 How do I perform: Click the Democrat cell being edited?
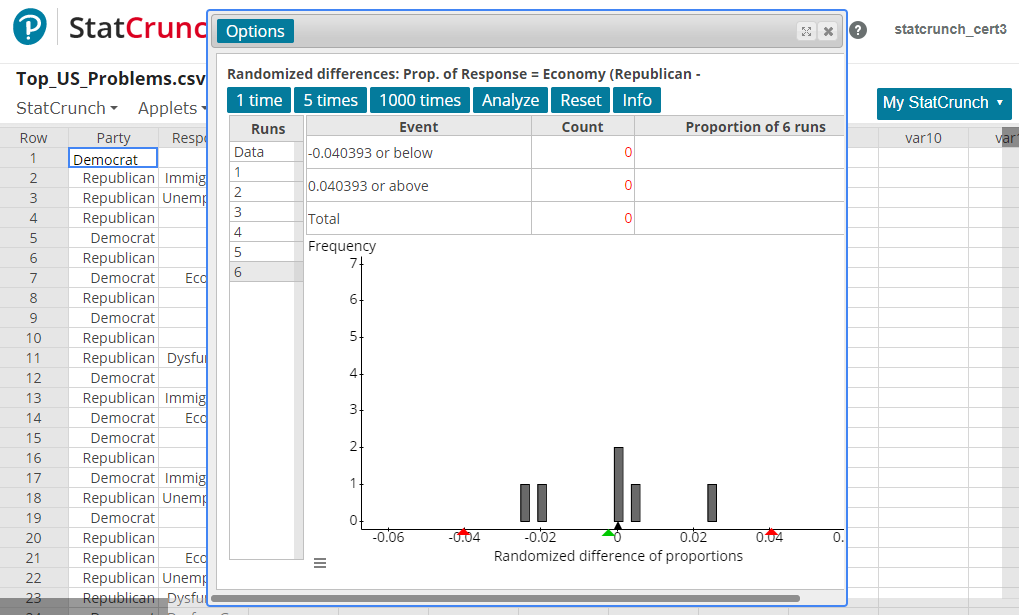(x=112, y=158)
